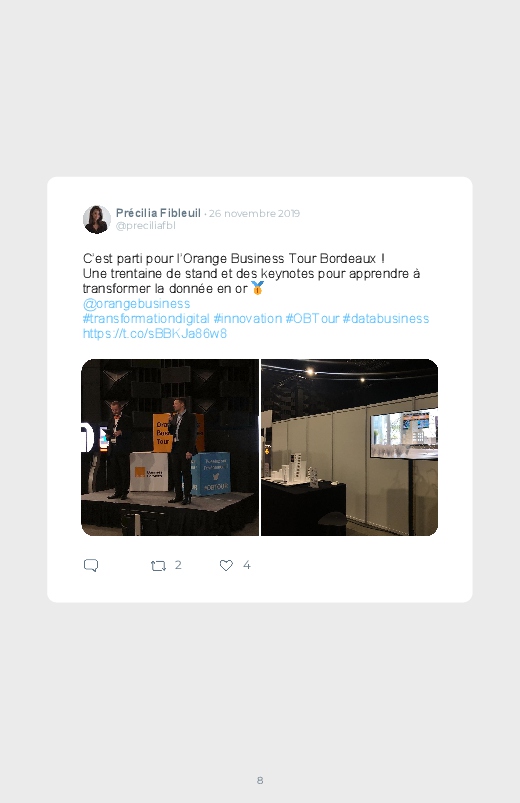Viewport: 520px width, 803px height.
Task: Open the #databusiness hashtag
Action: tap(385, 319)
